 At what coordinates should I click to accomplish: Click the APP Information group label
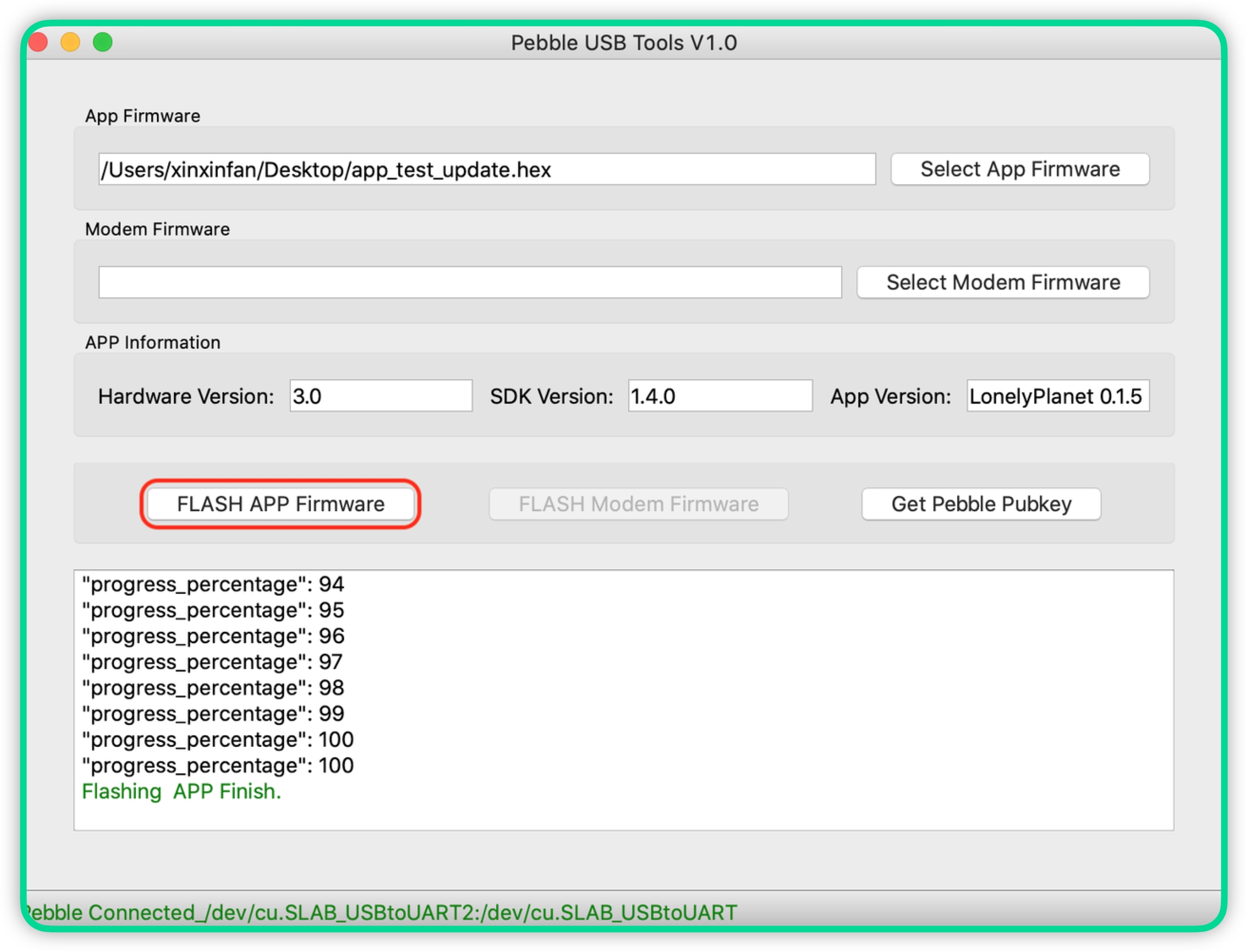pos(152,342)
